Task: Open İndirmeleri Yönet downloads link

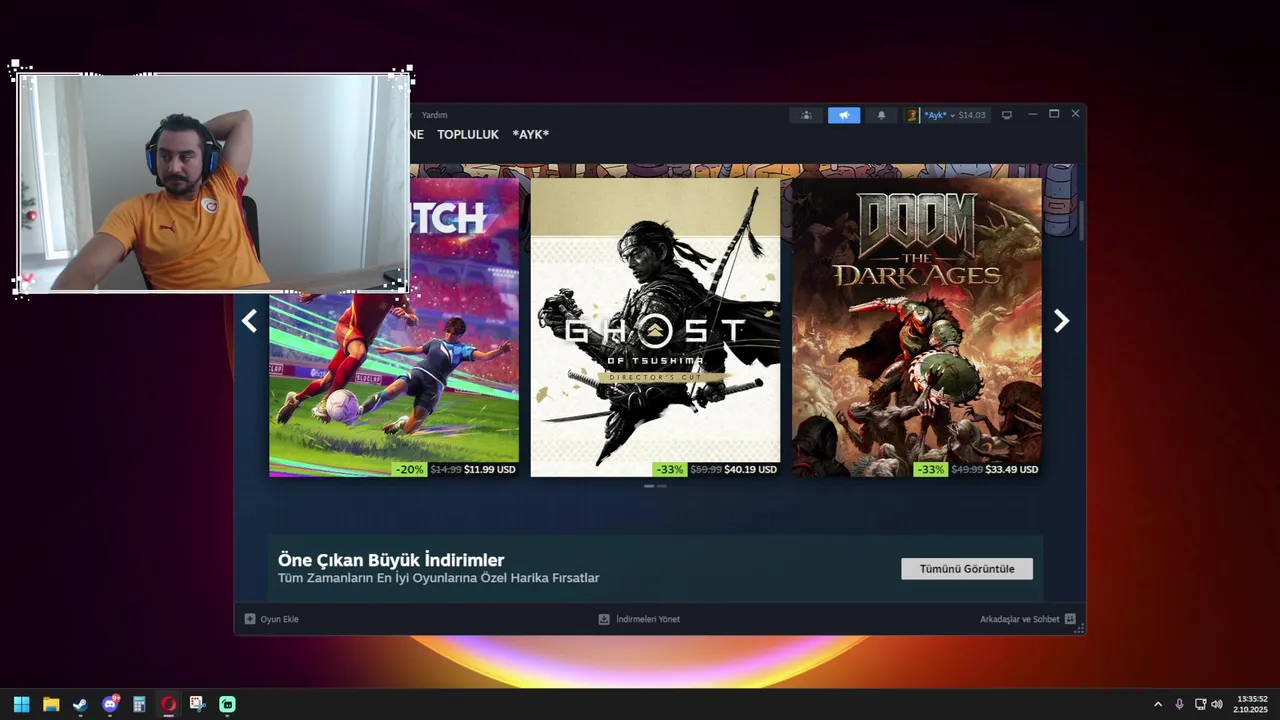Action: [648, 619]
